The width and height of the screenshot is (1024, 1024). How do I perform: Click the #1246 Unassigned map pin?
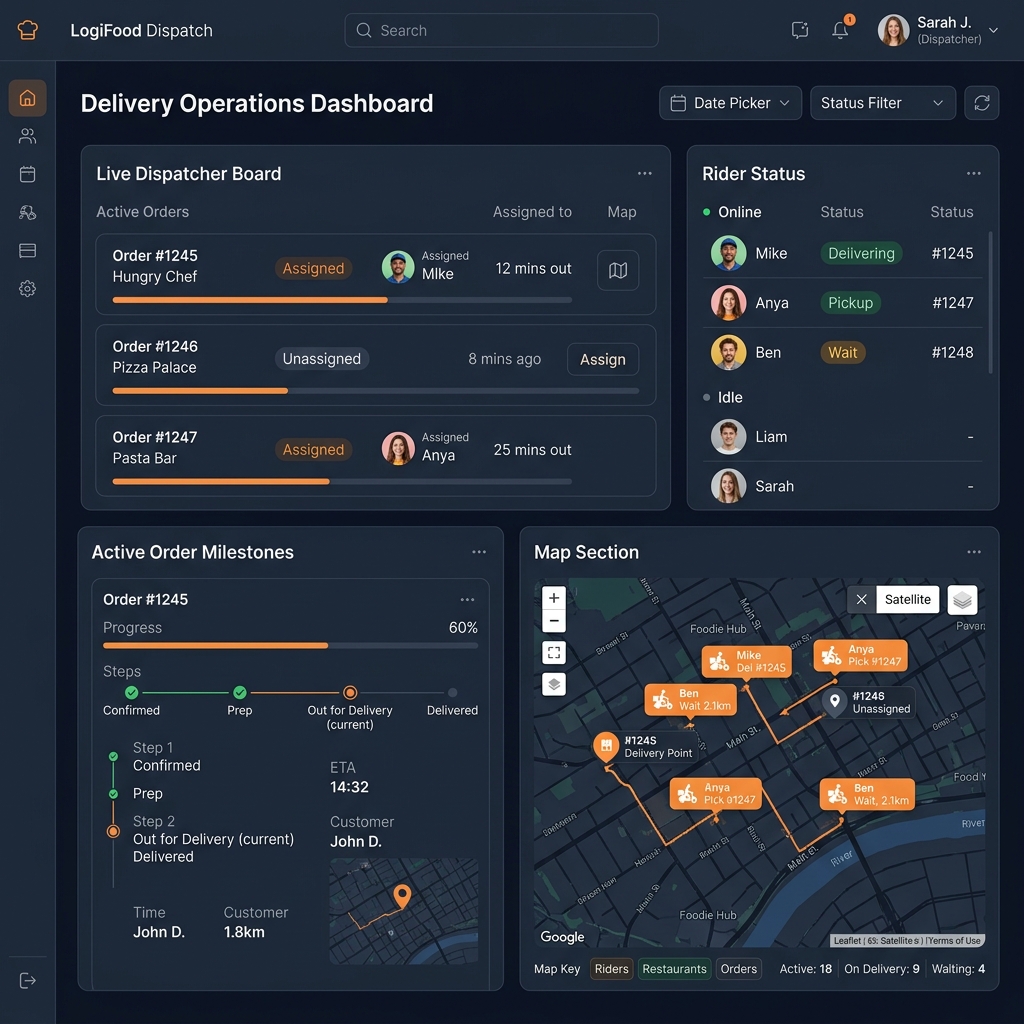point(835,702)
